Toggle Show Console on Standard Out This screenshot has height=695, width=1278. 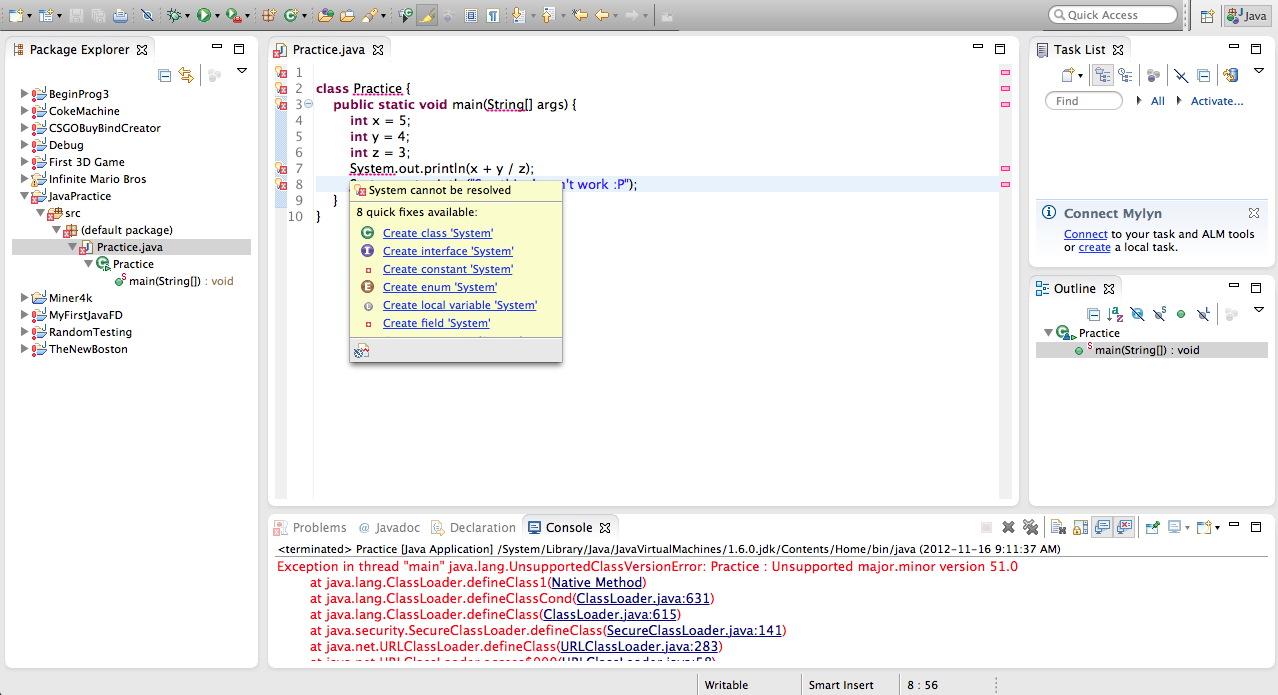[x=1102, y=527]
